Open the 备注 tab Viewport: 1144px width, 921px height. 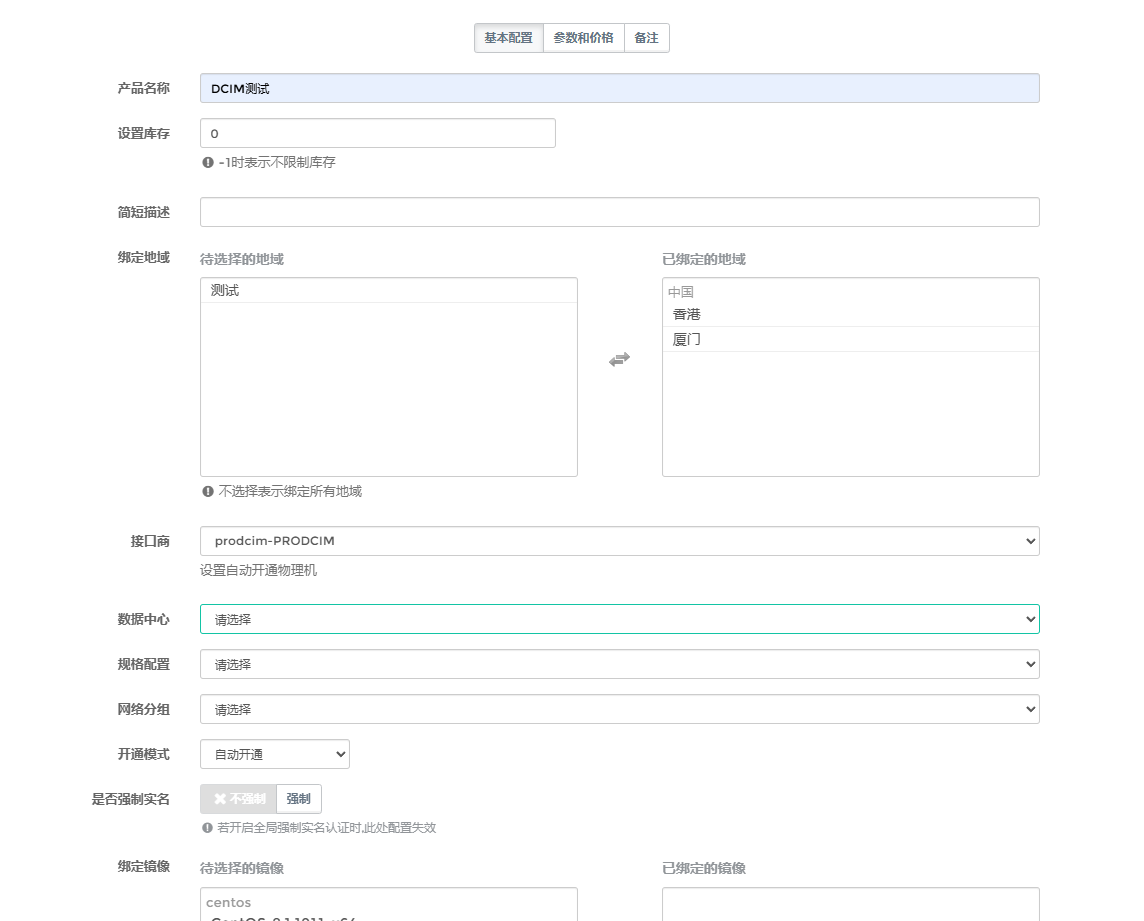click(646, 38)
